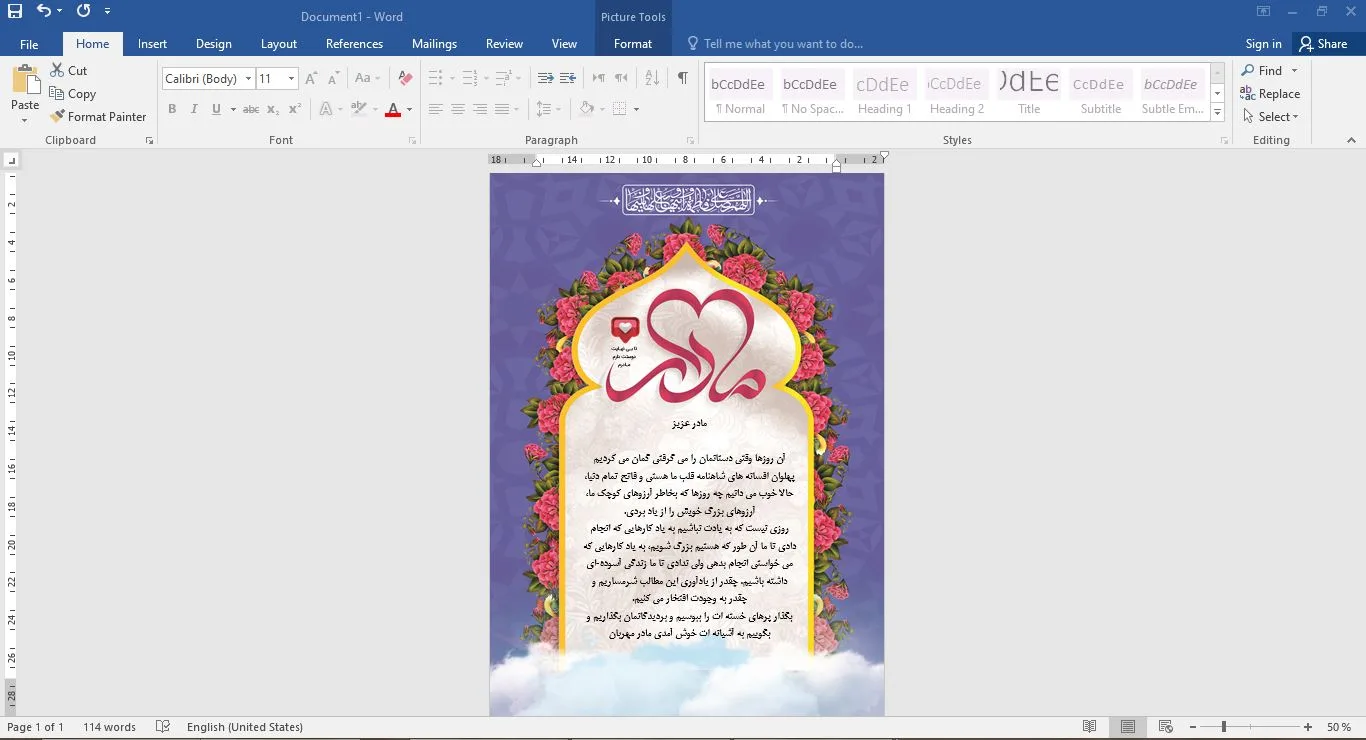Viewport: 1366px width, 740px height.
Task: Click the Strikethrough icon
Action: coord(250,109)
